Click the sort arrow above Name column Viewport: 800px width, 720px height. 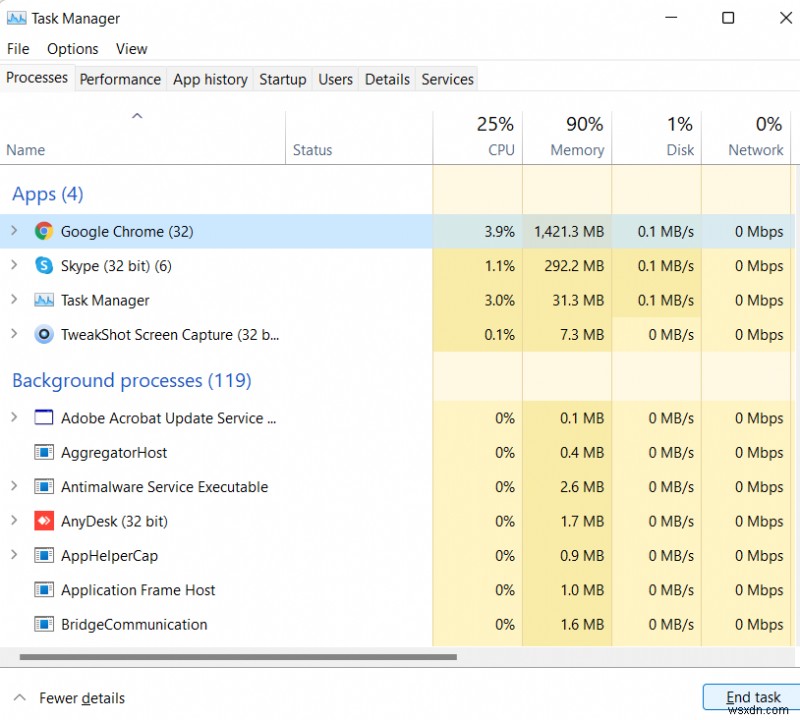tap(137, 116)
